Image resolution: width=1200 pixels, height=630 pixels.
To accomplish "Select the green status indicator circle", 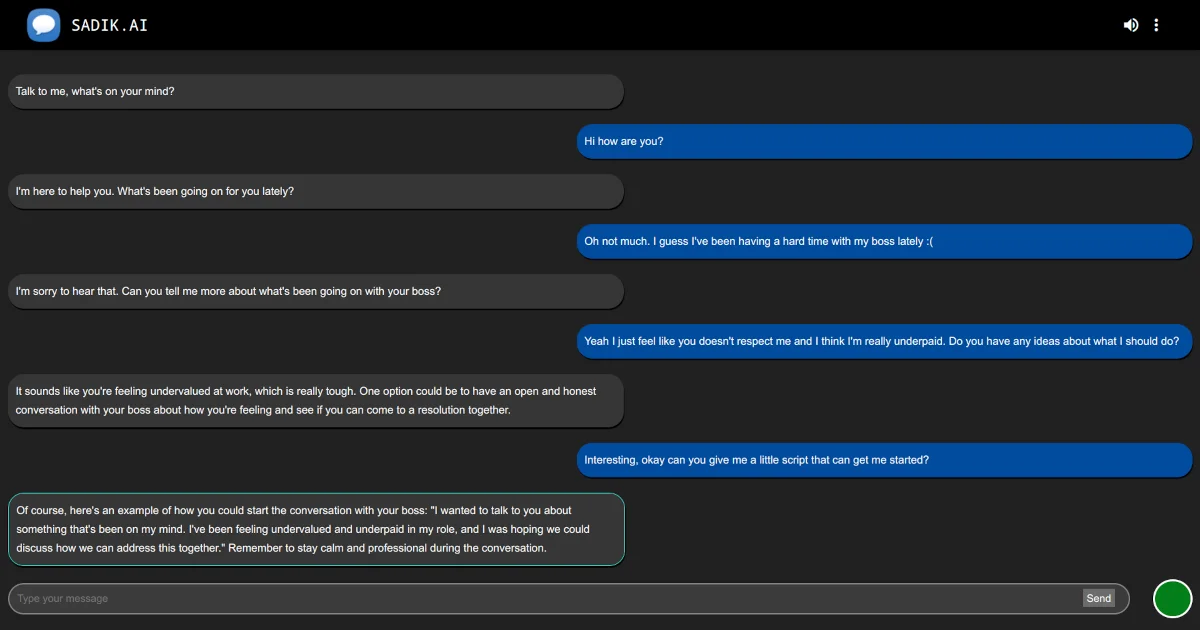I will [1172, 598].
